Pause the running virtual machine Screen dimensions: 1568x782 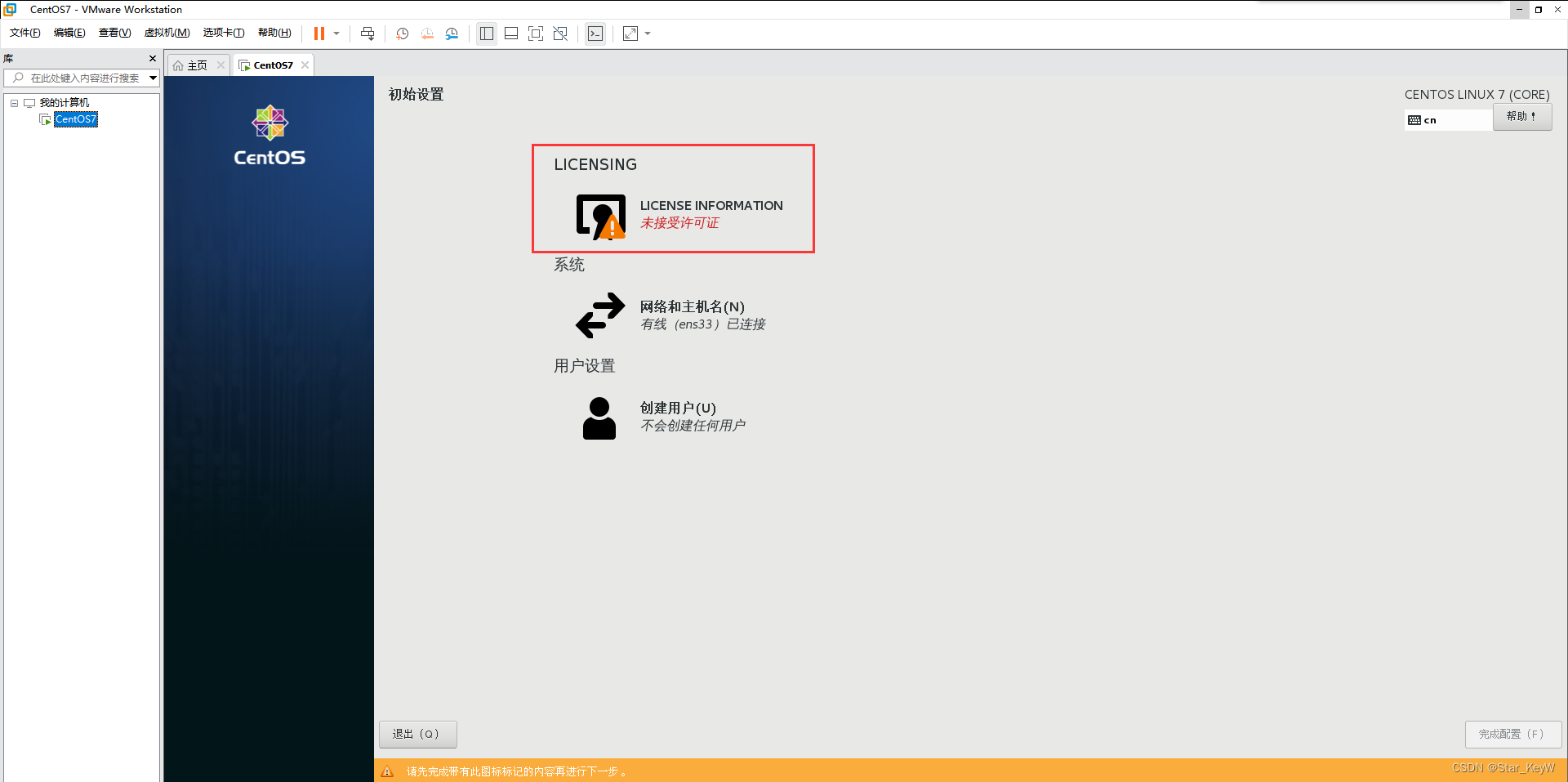tap(318, 34)
